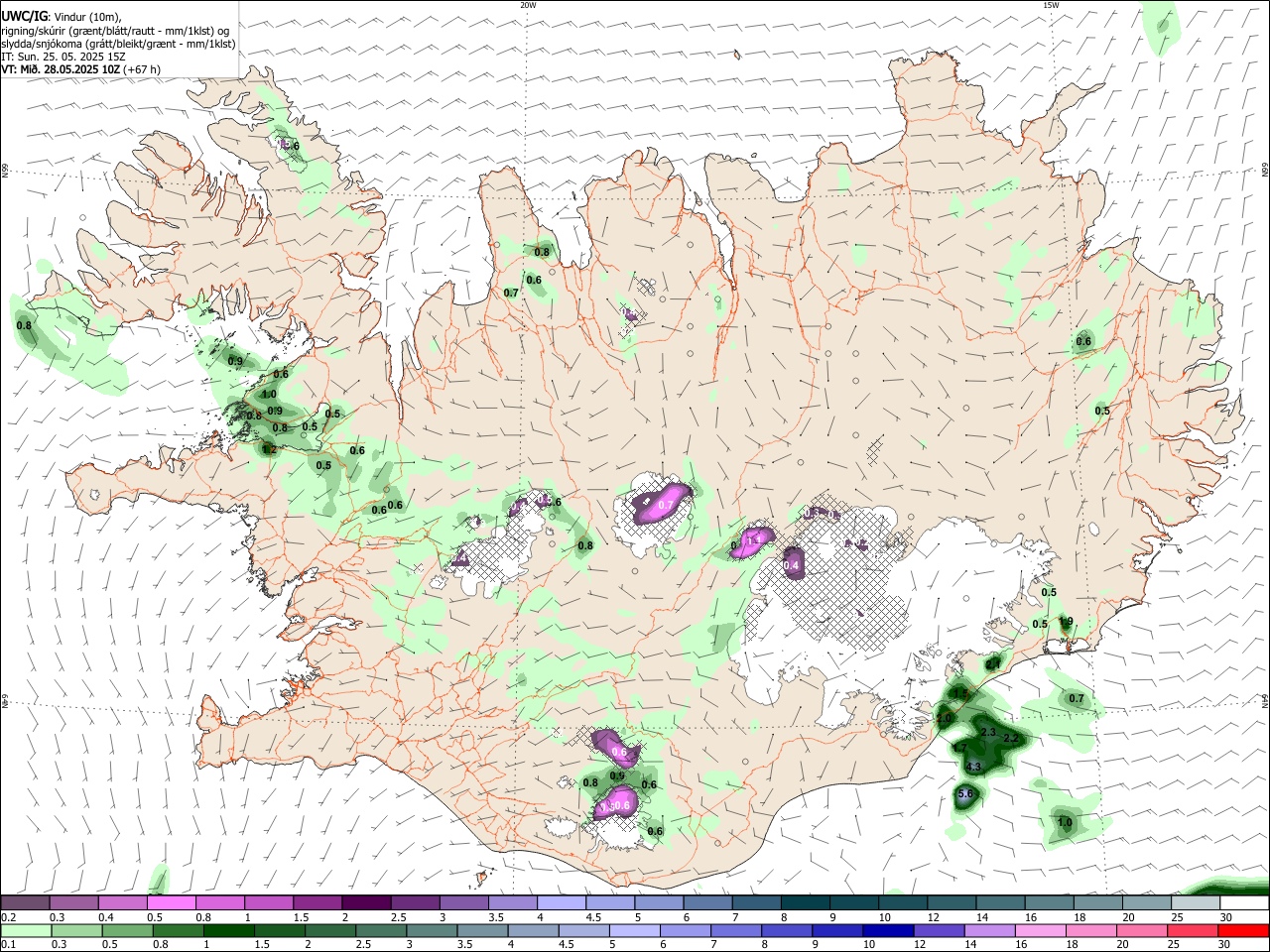Viewport: 1270px width, 952px height.
Task: Select green 0.8 swatch in rain legend
Action: [x=179, y=930]
